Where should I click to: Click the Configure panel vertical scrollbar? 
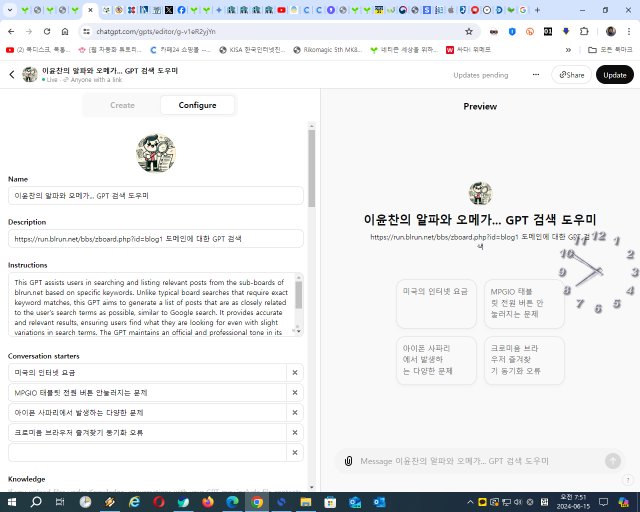point(312,168)
